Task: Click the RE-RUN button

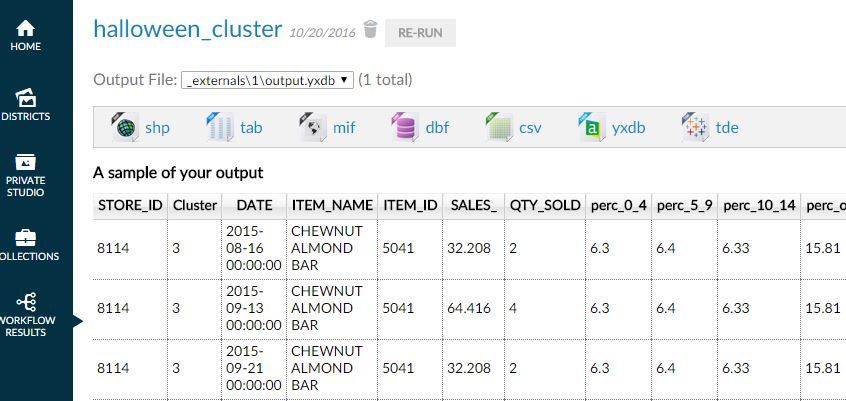Action: point(420,32)
